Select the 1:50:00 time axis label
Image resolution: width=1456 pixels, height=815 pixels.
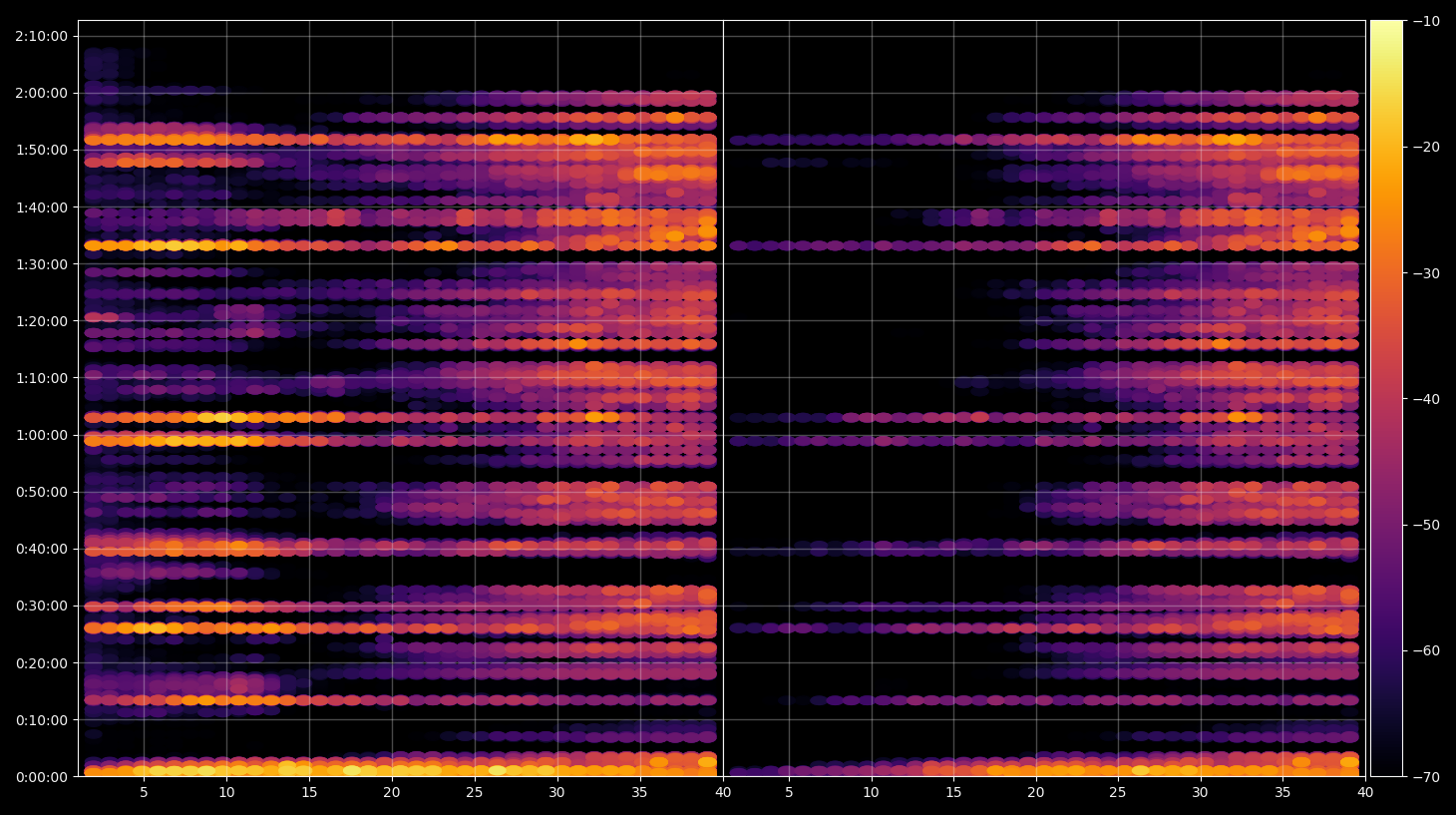click(x=42, y=150)
